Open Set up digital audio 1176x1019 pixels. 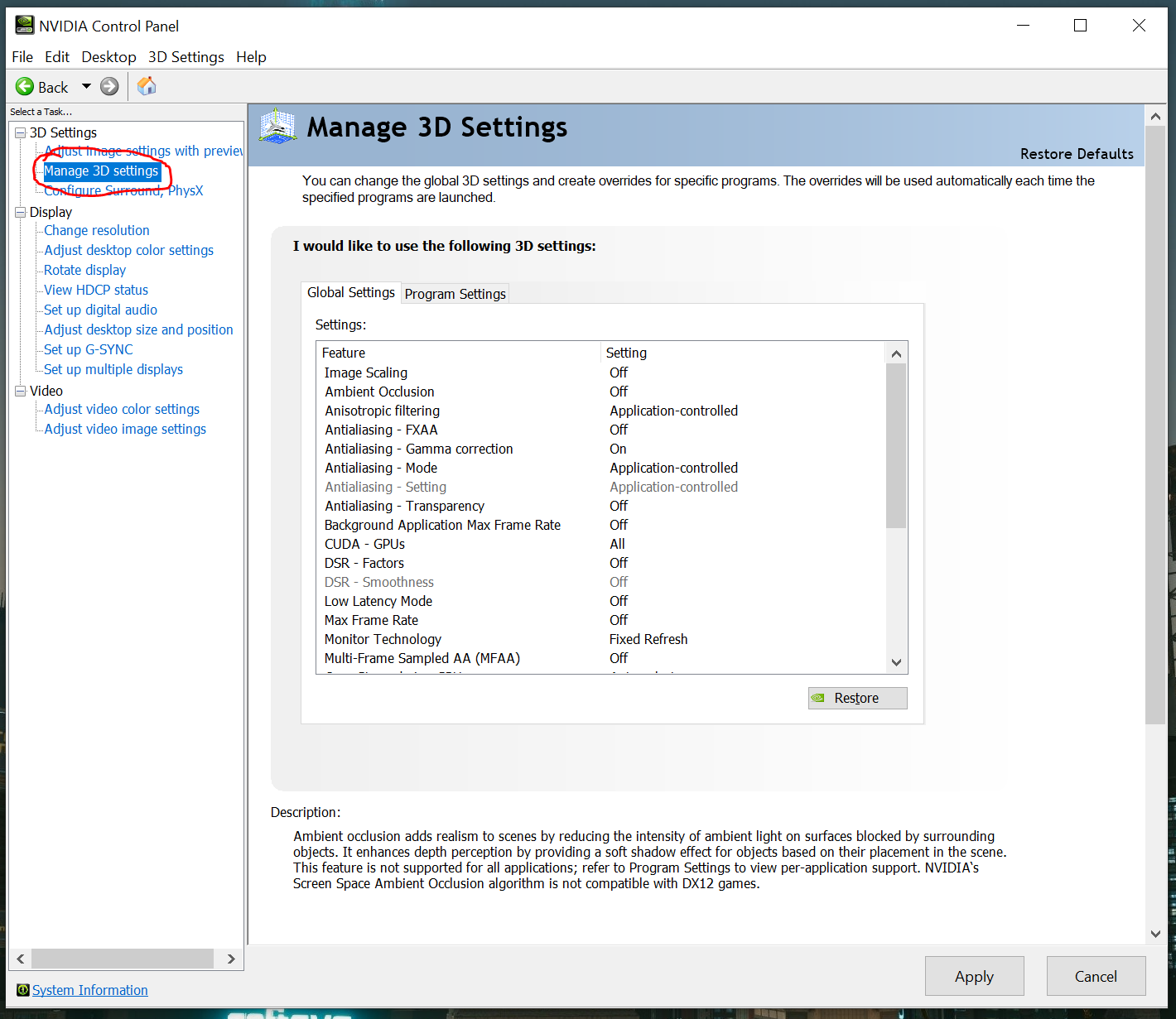point(100,310)
